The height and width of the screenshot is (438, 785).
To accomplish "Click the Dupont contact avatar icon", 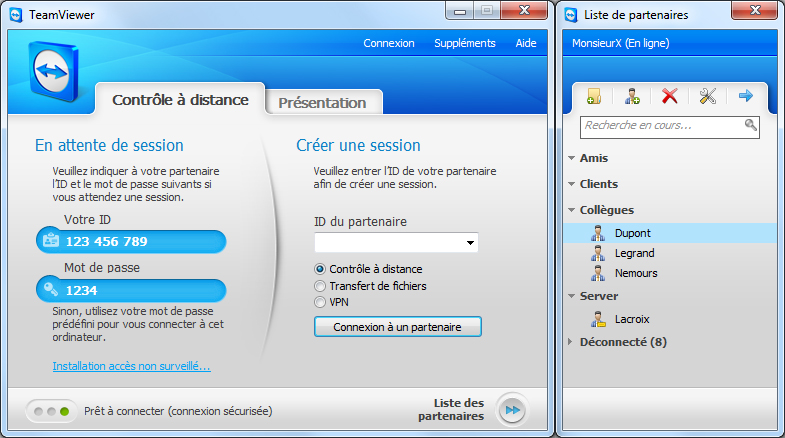I will point(598,233).
